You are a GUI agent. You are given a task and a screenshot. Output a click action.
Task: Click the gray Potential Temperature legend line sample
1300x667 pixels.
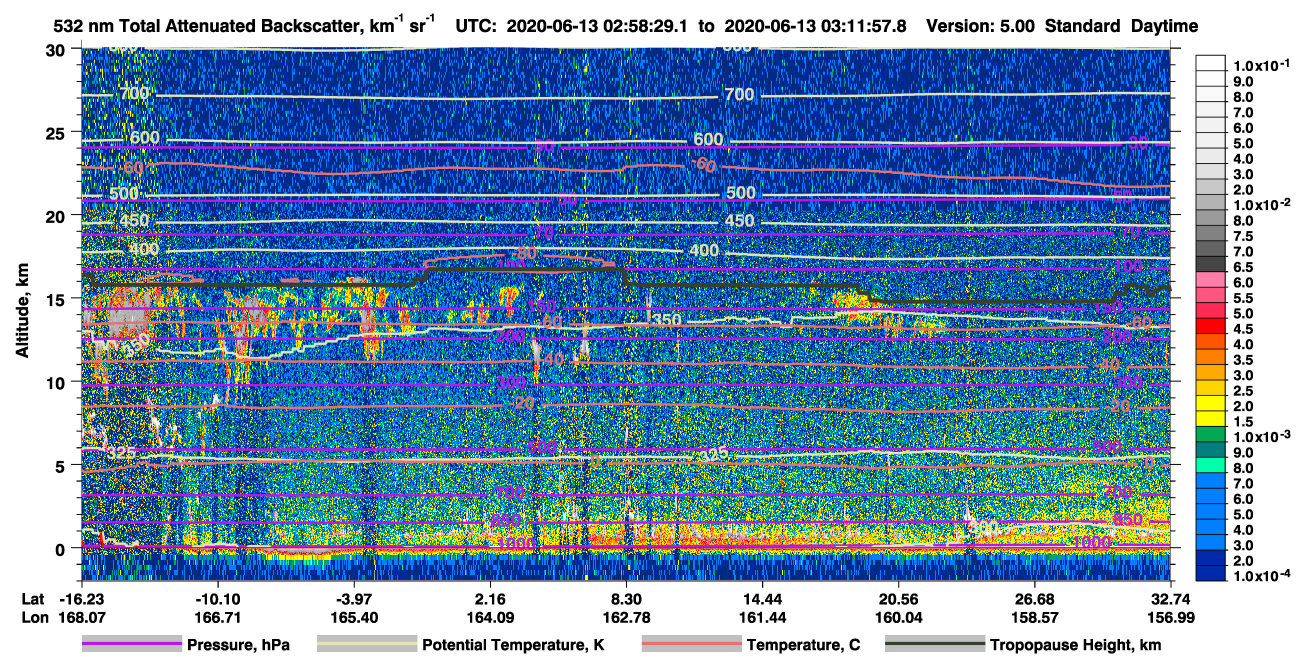pos(367,644)
